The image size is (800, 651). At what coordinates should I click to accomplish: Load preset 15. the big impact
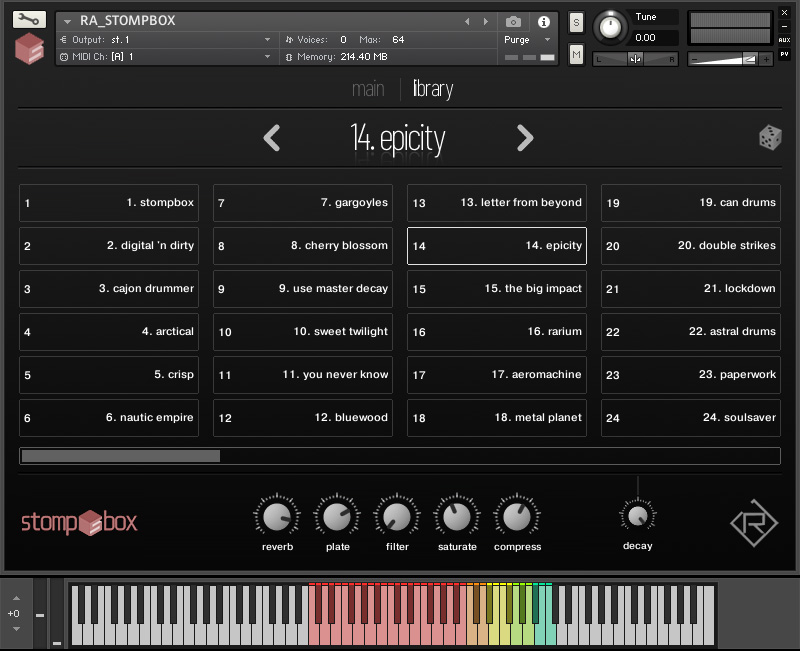click(497, 289)
